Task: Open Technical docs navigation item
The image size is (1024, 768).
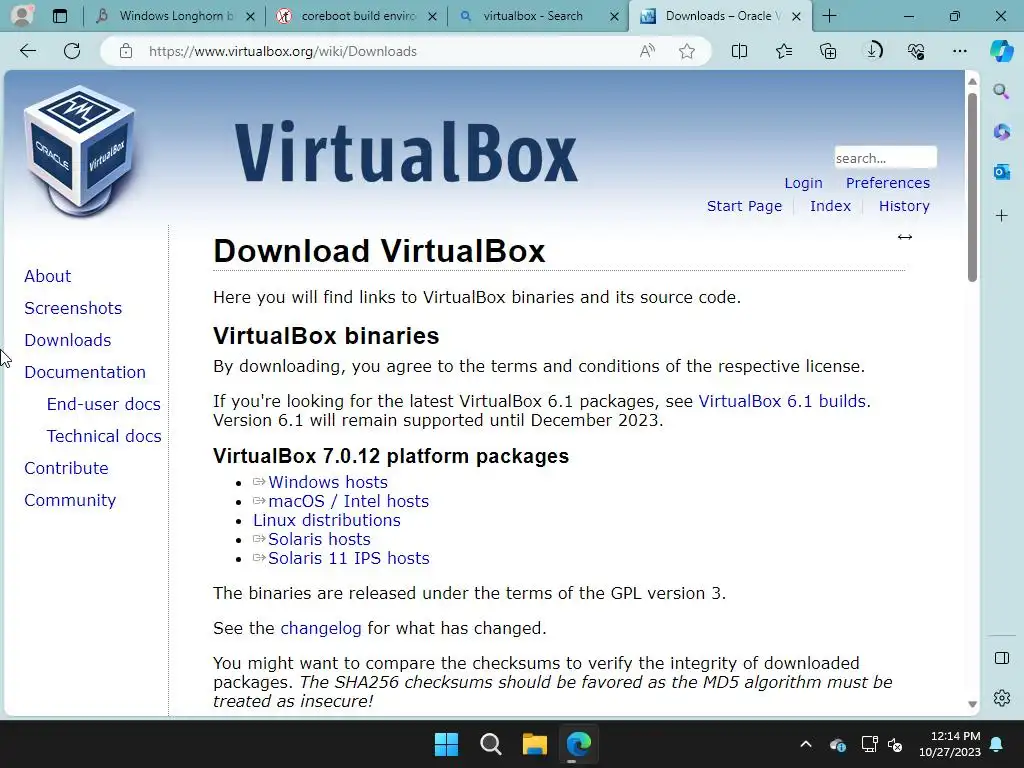Action: pyautogui.click(x=104, y=436)
